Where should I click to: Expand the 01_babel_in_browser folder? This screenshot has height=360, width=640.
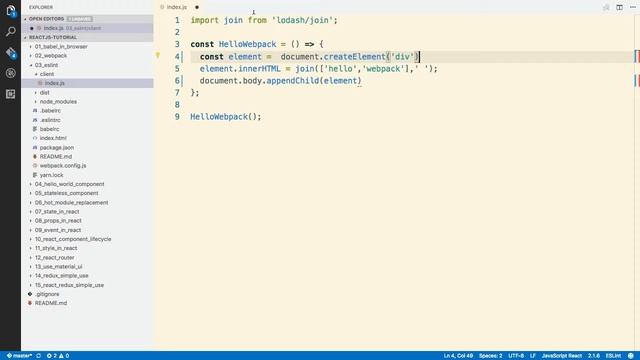[x=61, y=47]
